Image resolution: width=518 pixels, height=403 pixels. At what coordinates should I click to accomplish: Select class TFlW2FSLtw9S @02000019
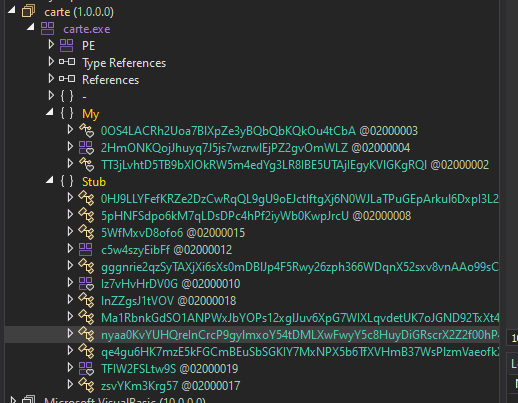[170, 369]
